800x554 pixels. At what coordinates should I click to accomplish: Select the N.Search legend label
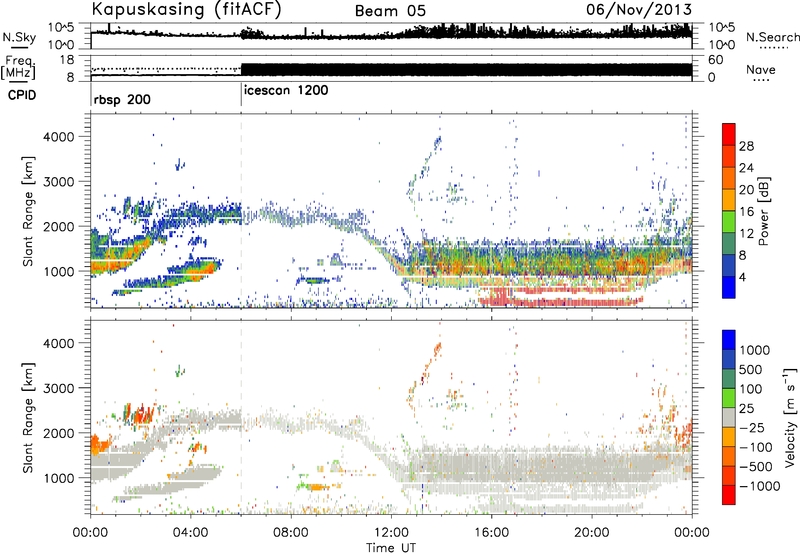[772, 37]
